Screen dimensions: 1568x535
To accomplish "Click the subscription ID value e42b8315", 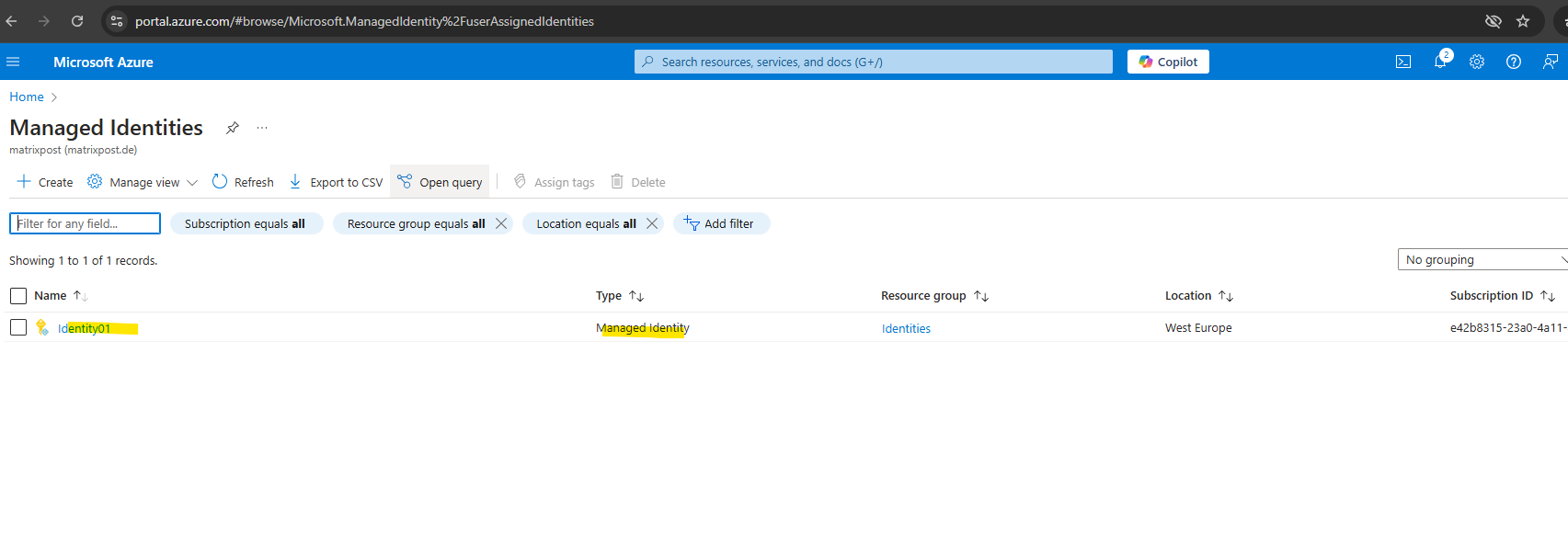I will 1509,328.
